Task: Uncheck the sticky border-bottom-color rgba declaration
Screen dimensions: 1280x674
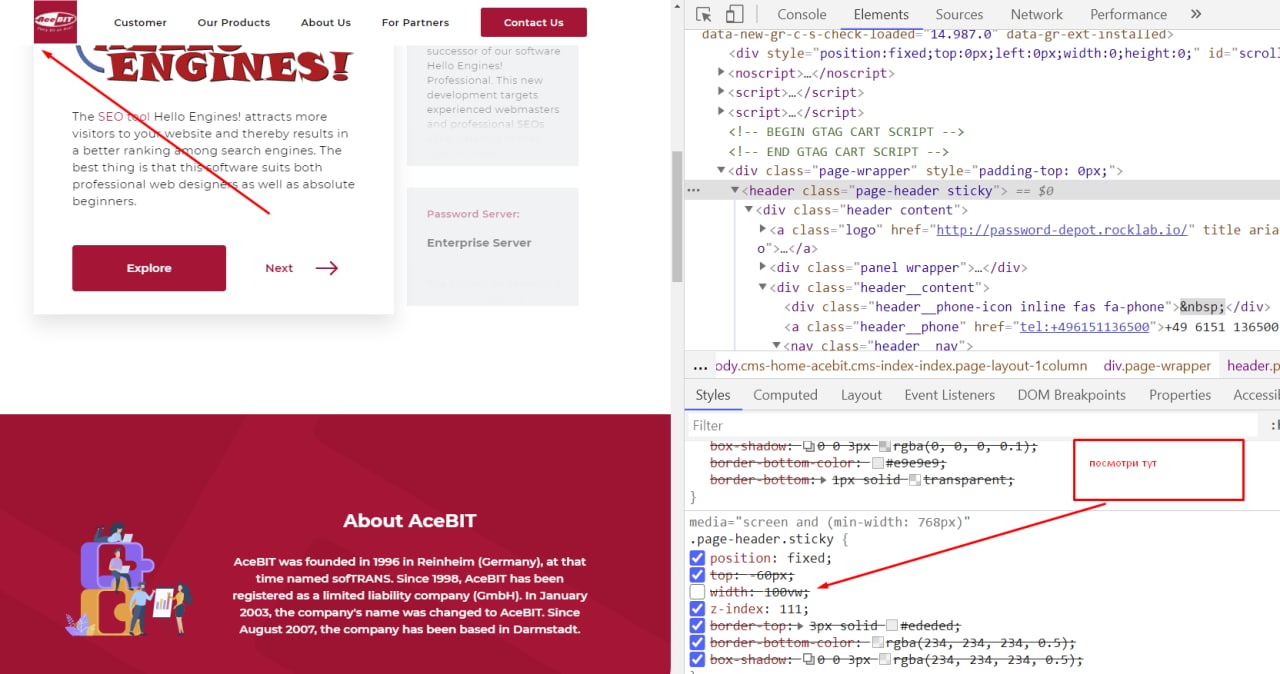Action: point(697,643)
